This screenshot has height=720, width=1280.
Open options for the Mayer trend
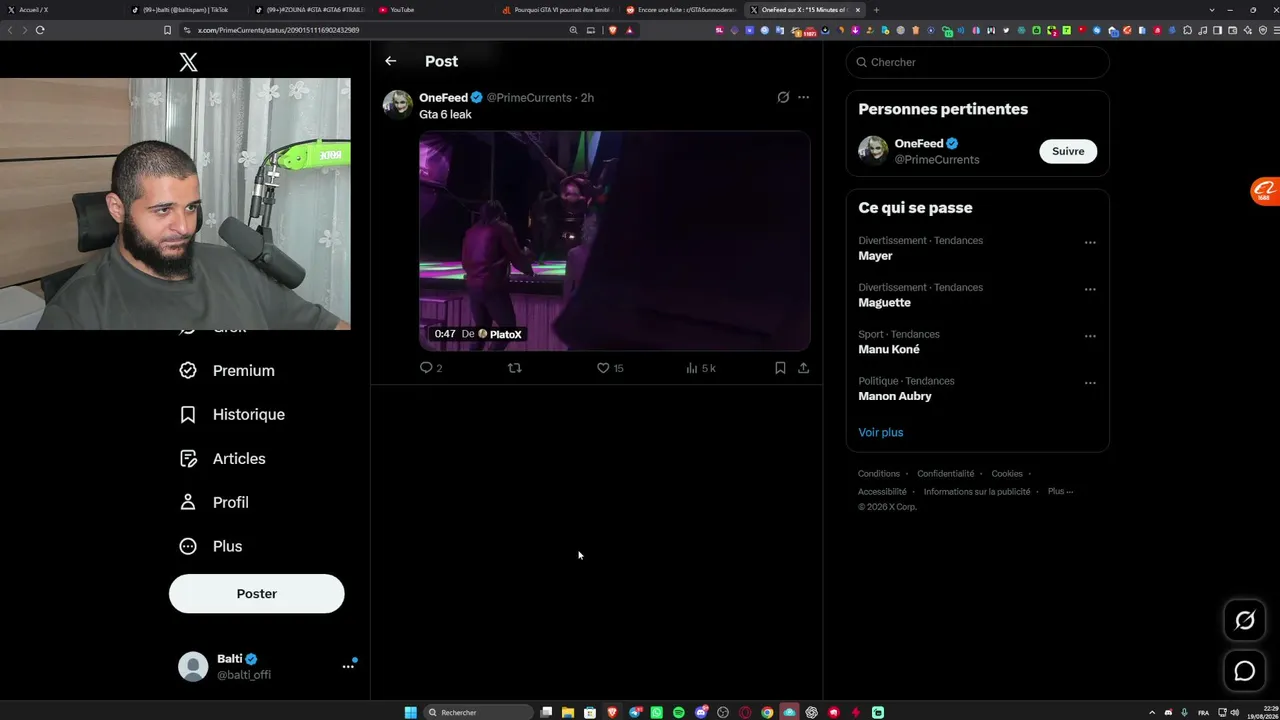[x=1090, y=242]
